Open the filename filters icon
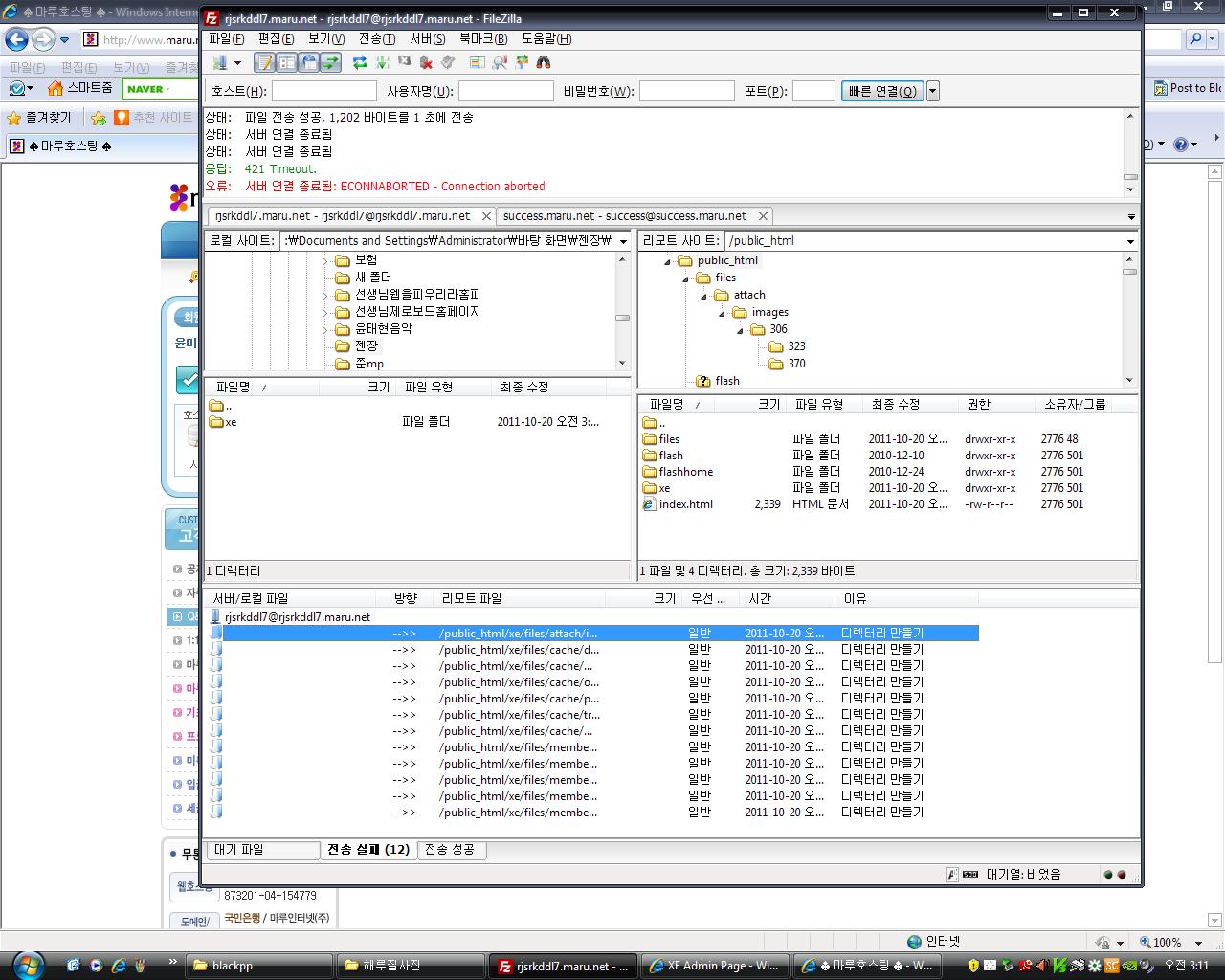 click(x=478, y=63)
